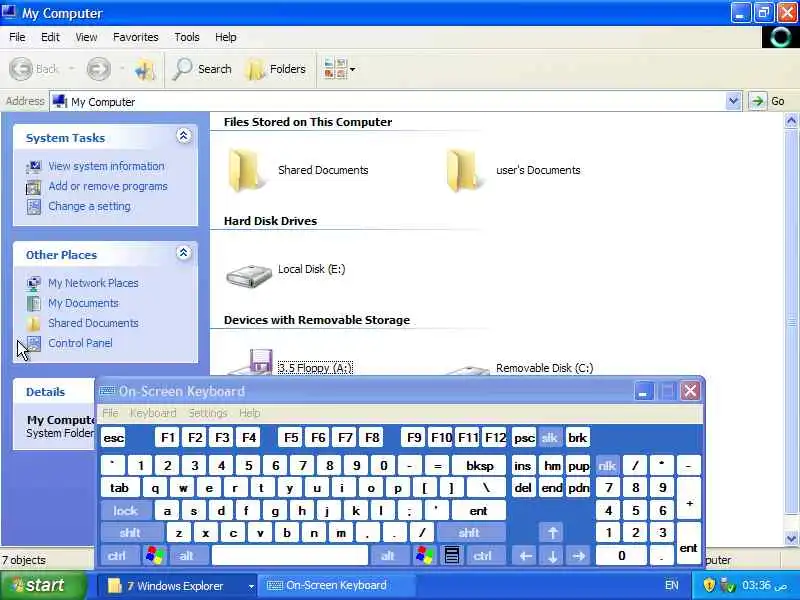The image size is (800, 600).
Task: Open the Start menu
Action: point(43,585)
